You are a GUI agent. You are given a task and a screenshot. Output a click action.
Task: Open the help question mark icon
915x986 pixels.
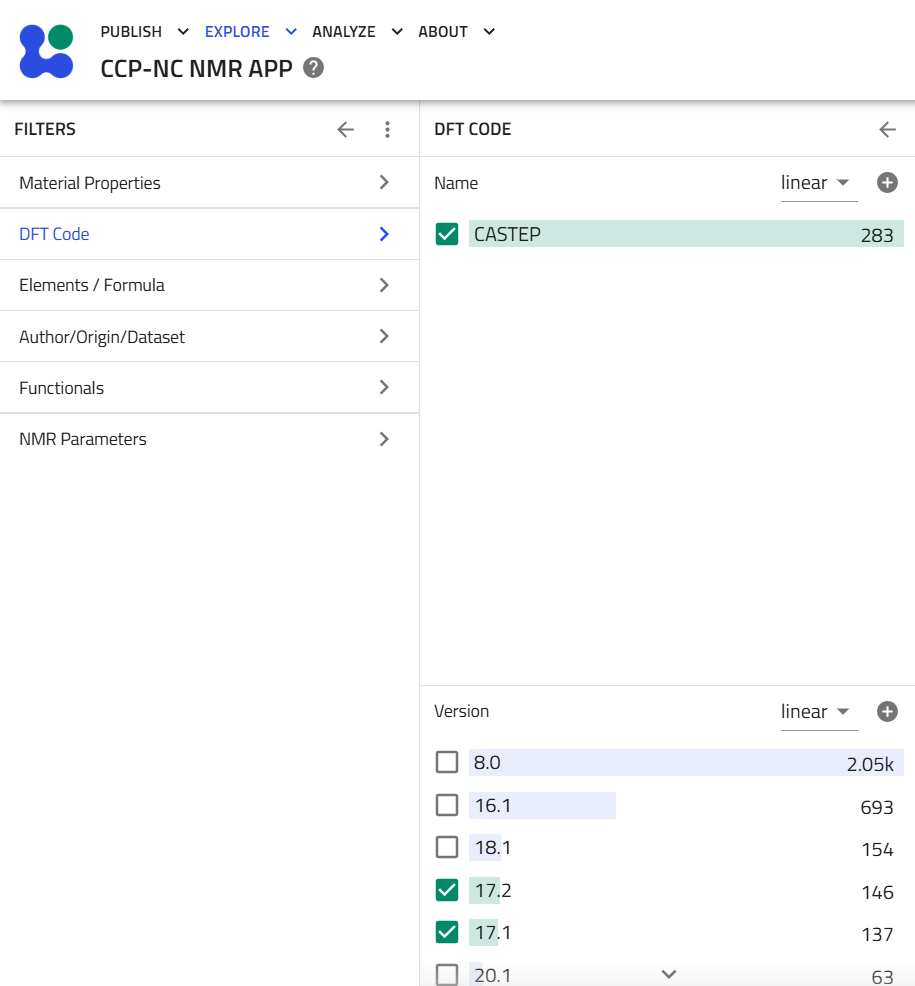pos(313,68)
